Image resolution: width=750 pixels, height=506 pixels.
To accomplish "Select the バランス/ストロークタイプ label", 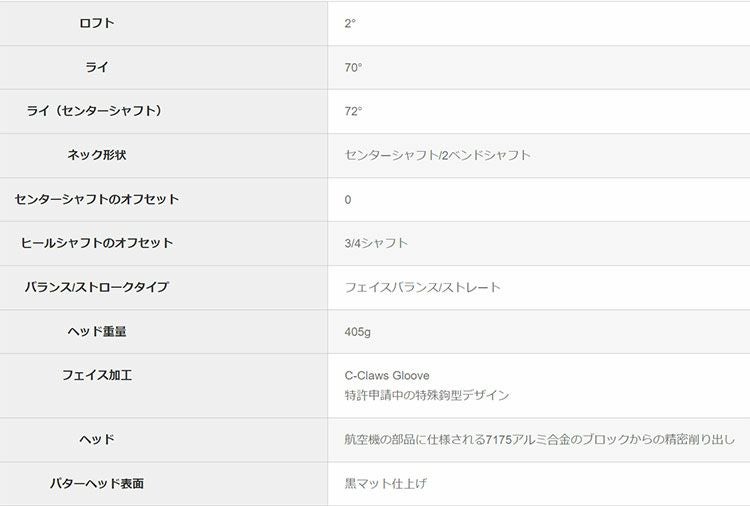I will click(x=97, y=287).
